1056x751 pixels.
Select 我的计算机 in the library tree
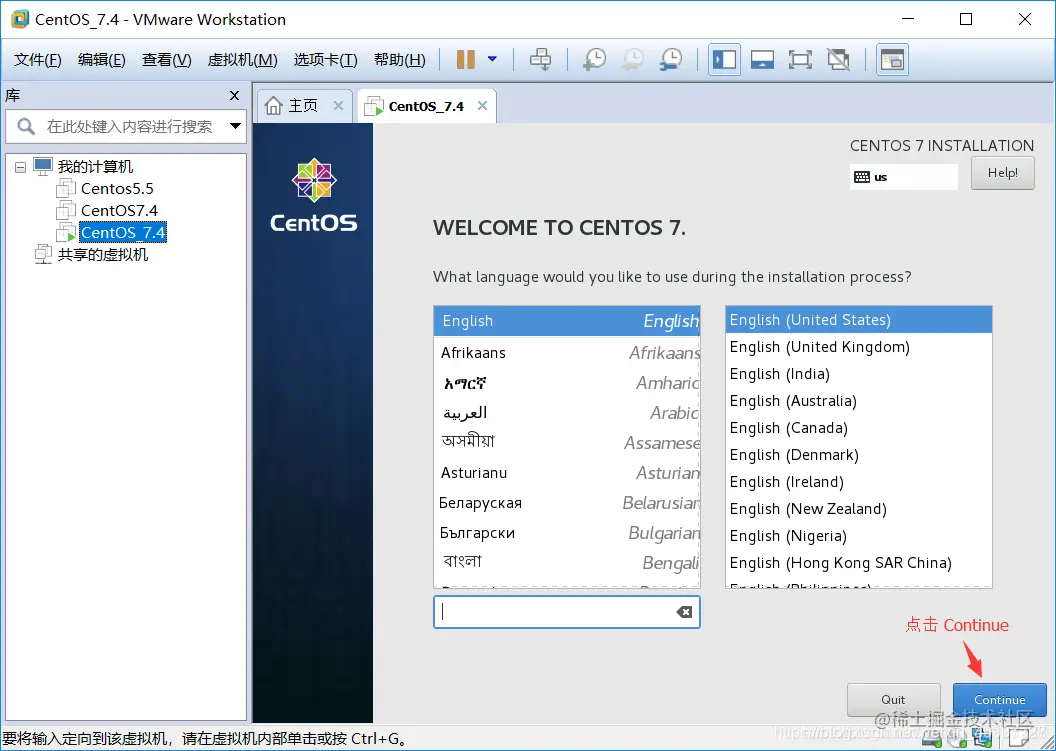click(x=95, y=166)
